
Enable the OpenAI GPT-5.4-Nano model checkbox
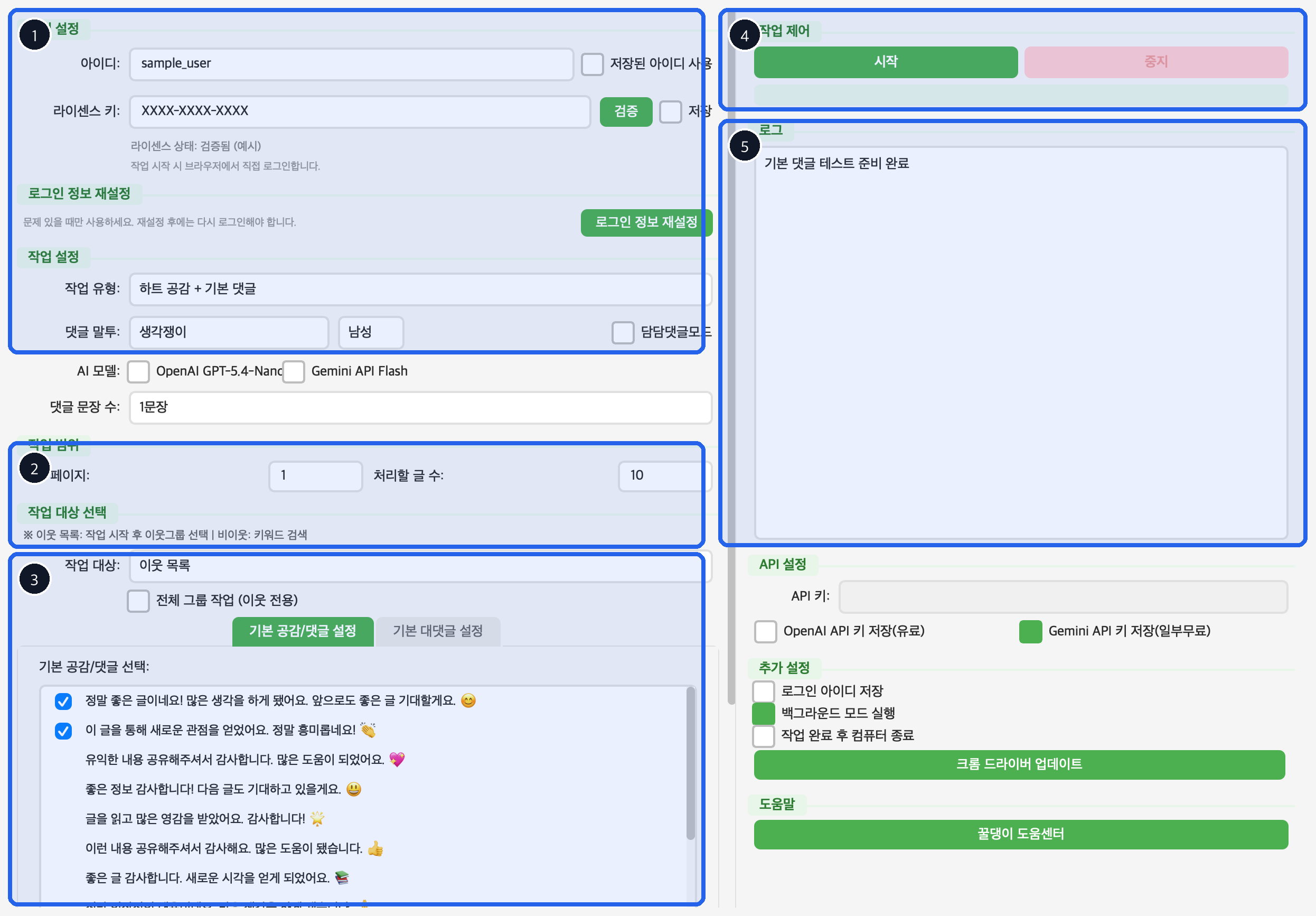tap(138, 371)
